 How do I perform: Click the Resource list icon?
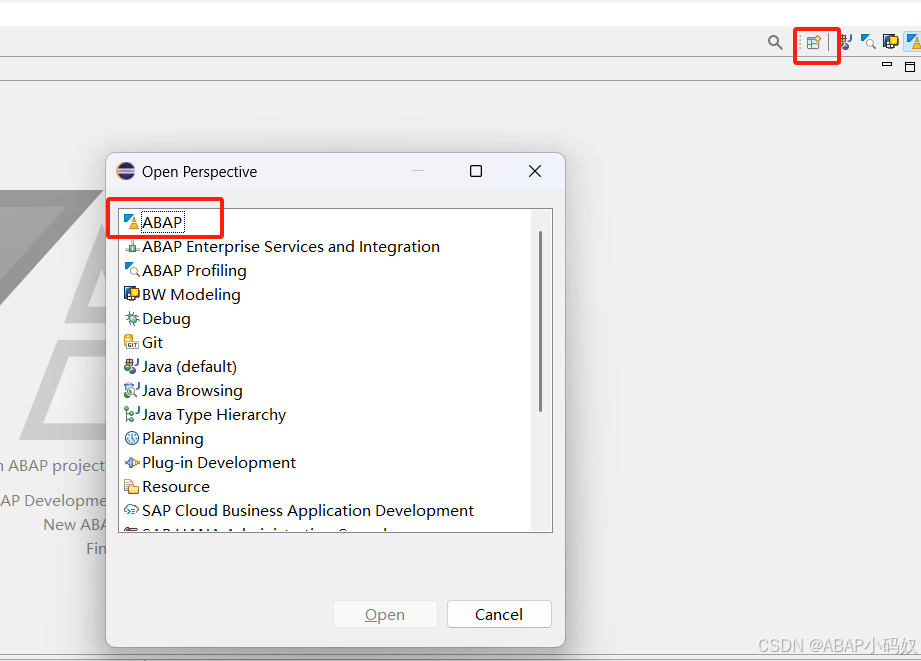(x=132, y=486)
